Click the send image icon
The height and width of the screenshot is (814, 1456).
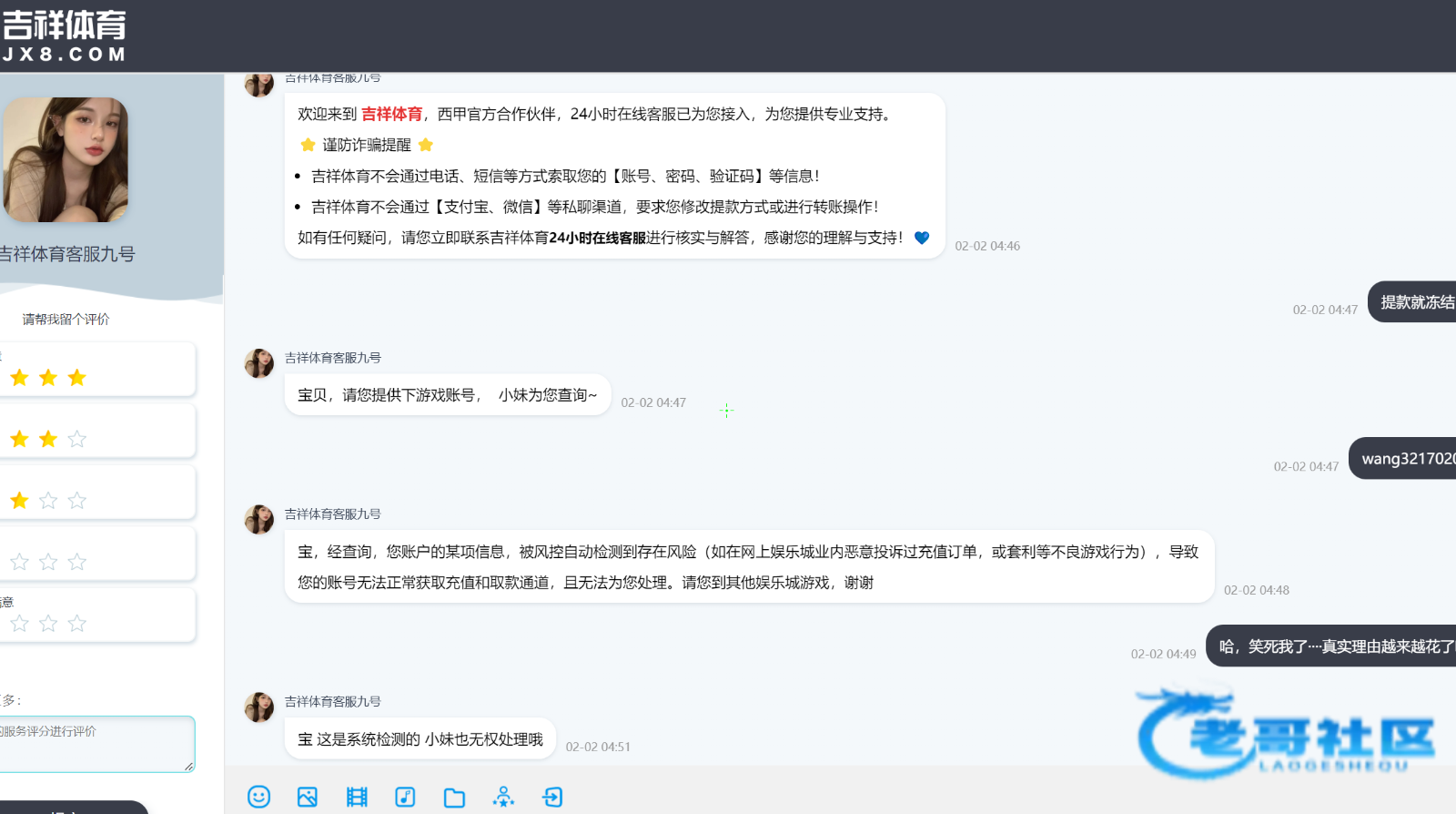click(308, 797)
